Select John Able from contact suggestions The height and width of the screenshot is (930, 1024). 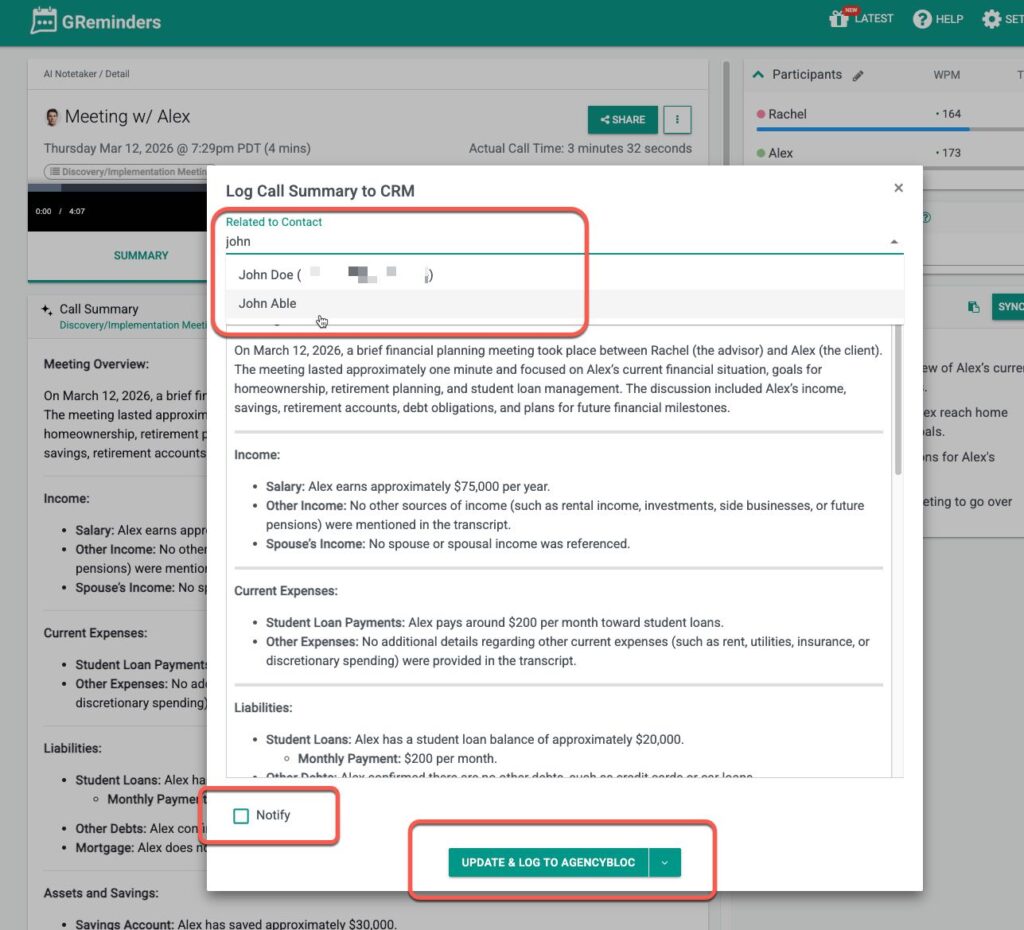tap(267, 303)
